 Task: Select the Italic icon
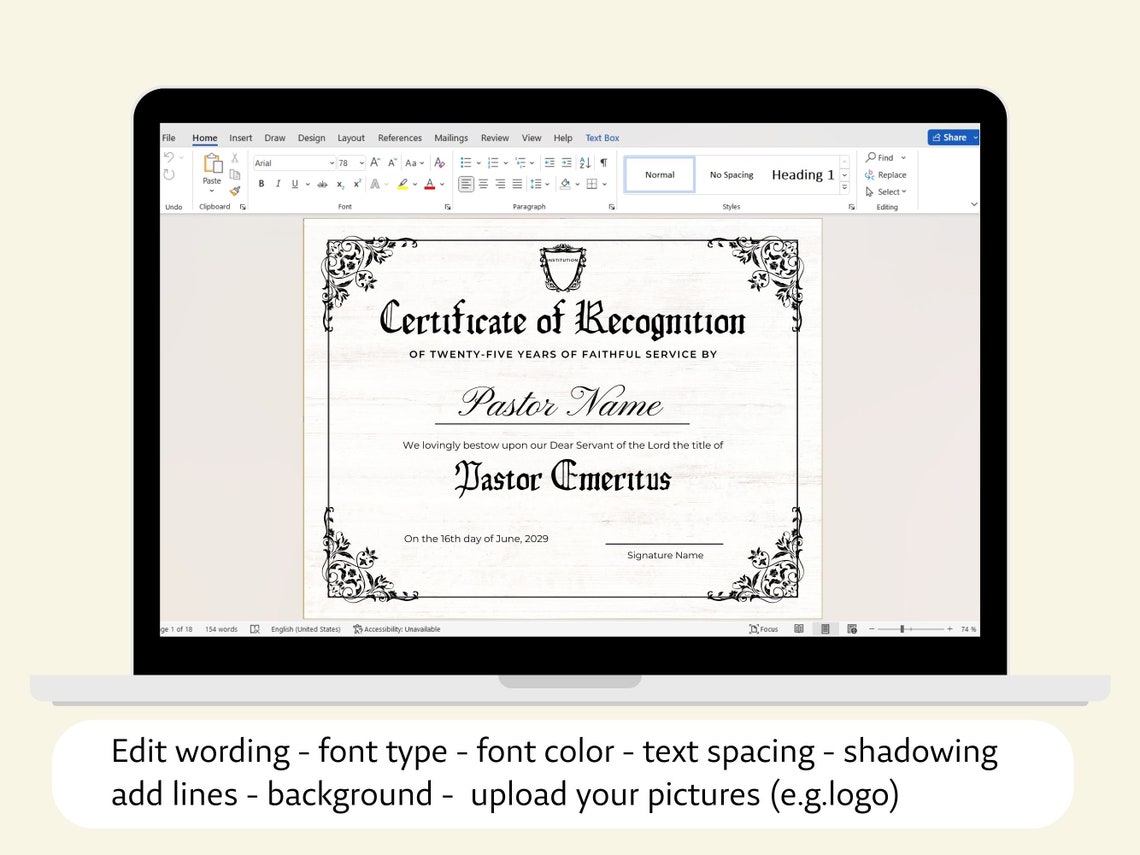(x=278, y=184)
